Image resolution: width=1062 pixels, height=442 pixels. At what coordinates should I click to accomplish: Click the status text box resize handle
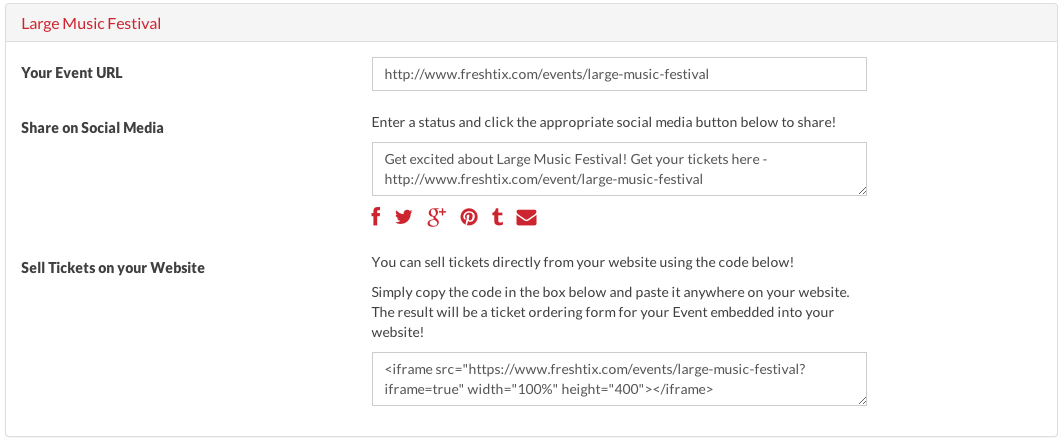tap(862, 192)
